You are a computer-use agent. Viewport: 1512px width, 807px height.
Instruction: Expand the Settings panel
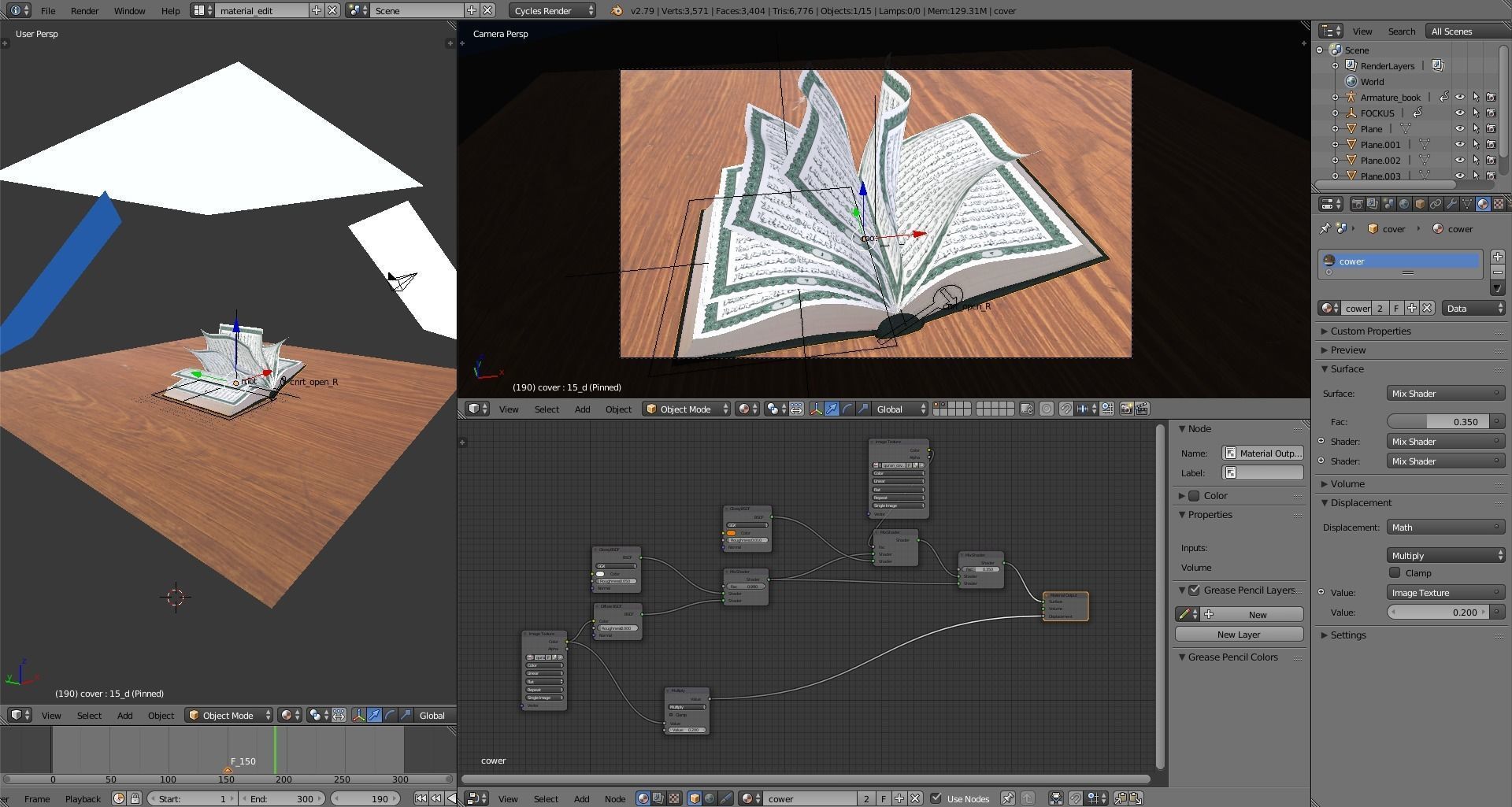click(x=1347, y=635)
